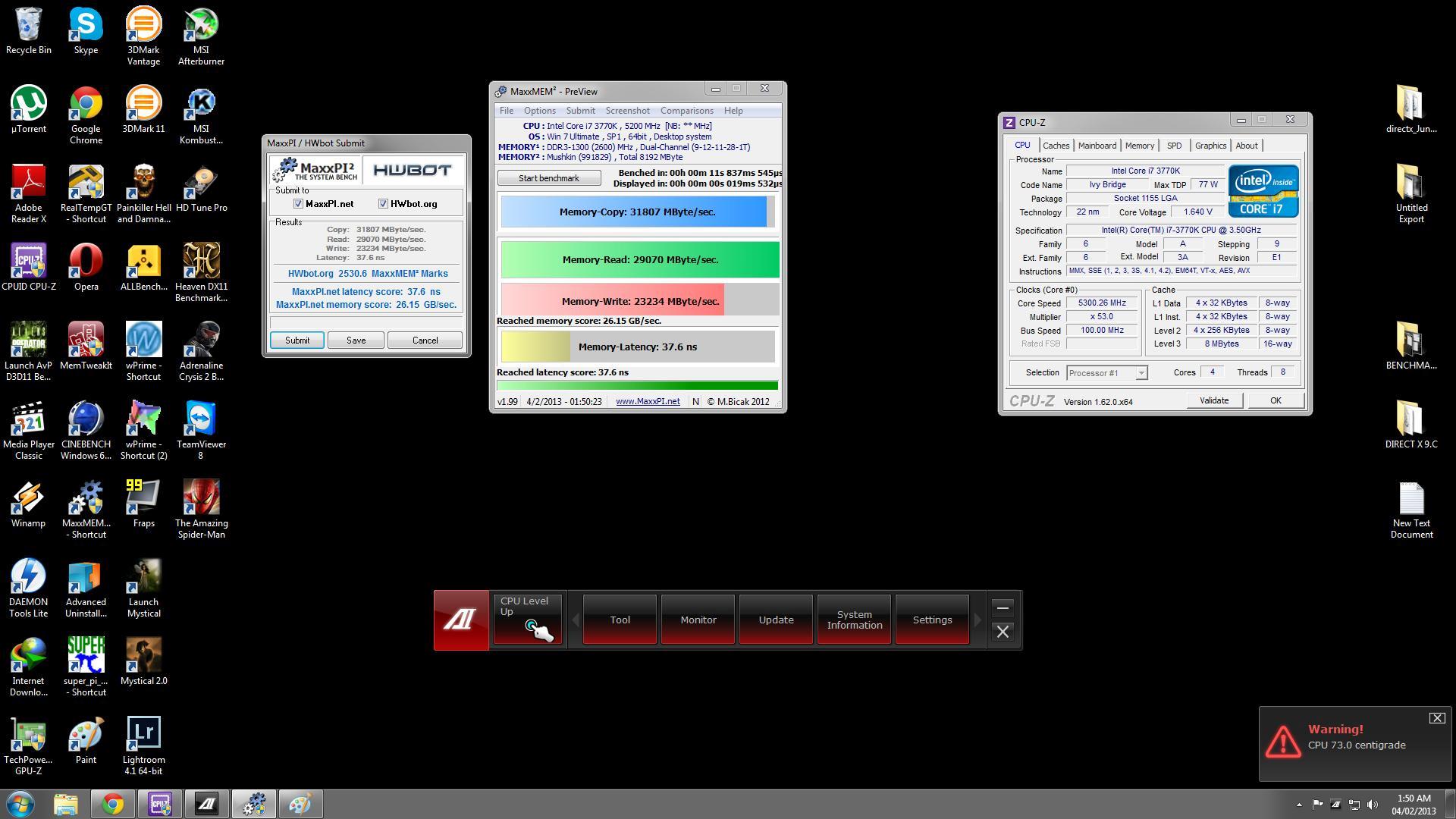
Task: Open Opera browser desktop icon
Action: click(86, 268)
